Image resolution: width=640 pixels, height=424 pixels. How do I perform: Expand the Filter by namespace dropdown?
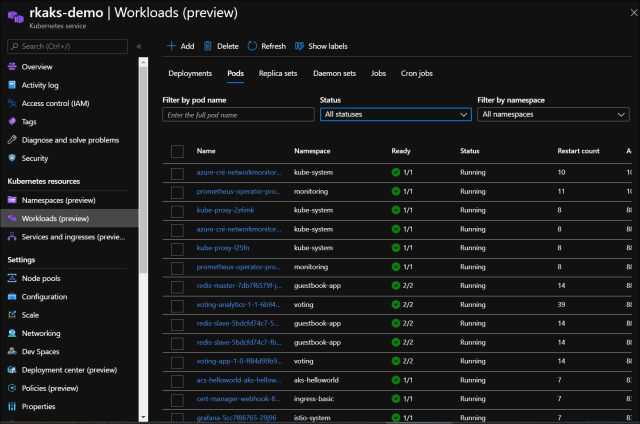tap(555, 115)
